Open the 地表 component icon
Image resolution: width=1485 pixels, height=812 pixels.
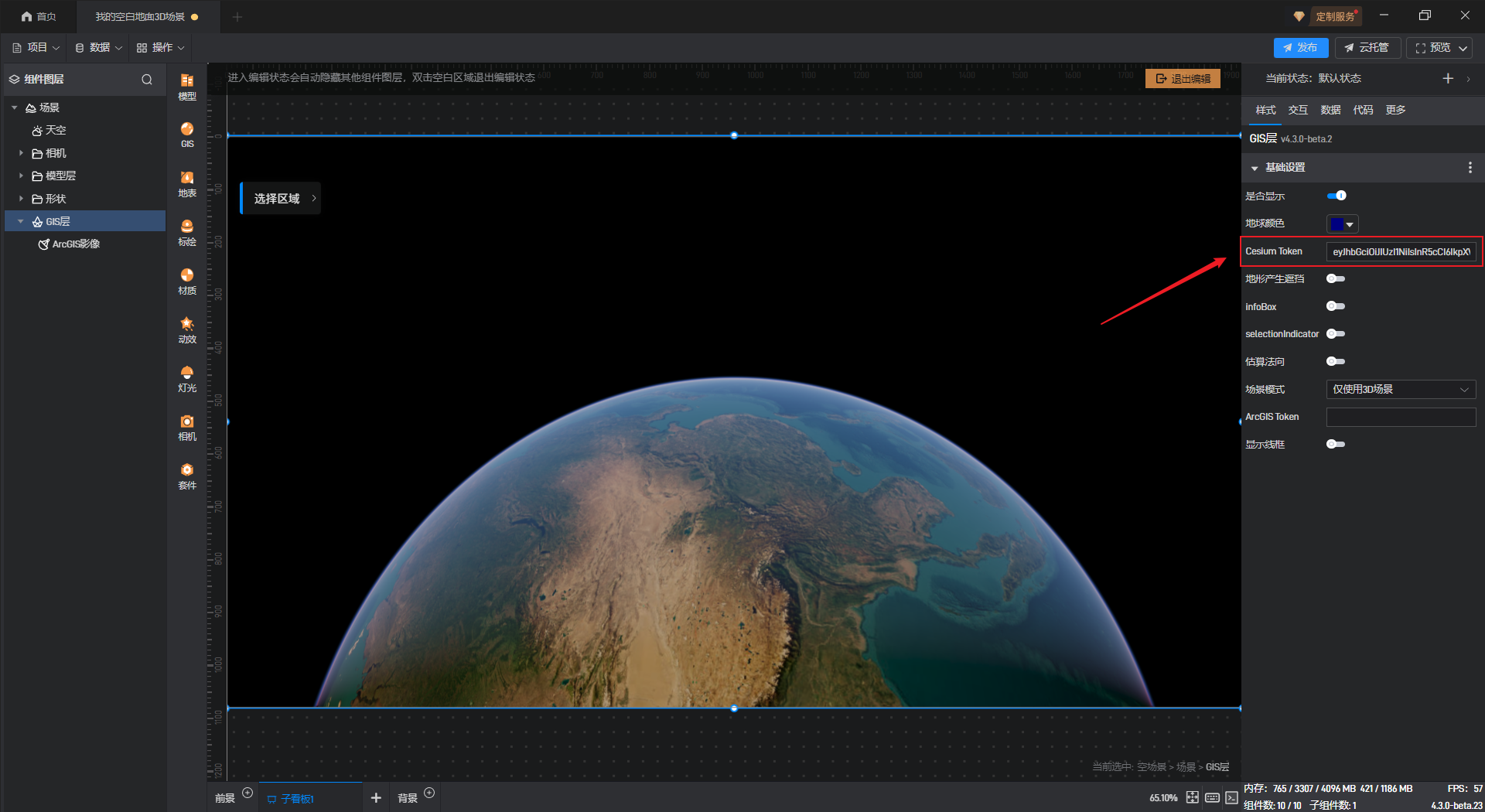click(187, 183)
